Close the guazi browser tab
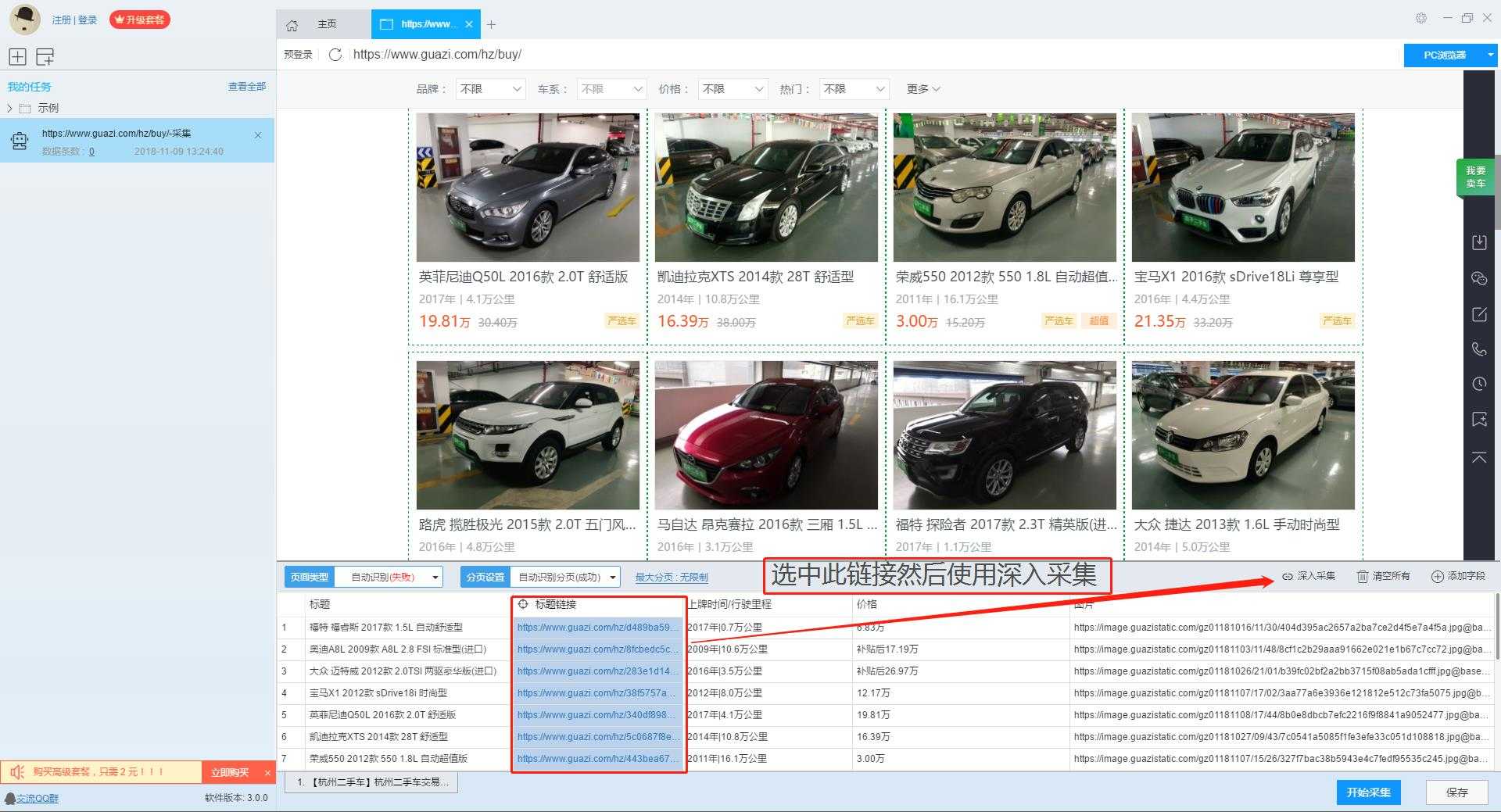The image size is (1501, 812). (x=469, y=24)
